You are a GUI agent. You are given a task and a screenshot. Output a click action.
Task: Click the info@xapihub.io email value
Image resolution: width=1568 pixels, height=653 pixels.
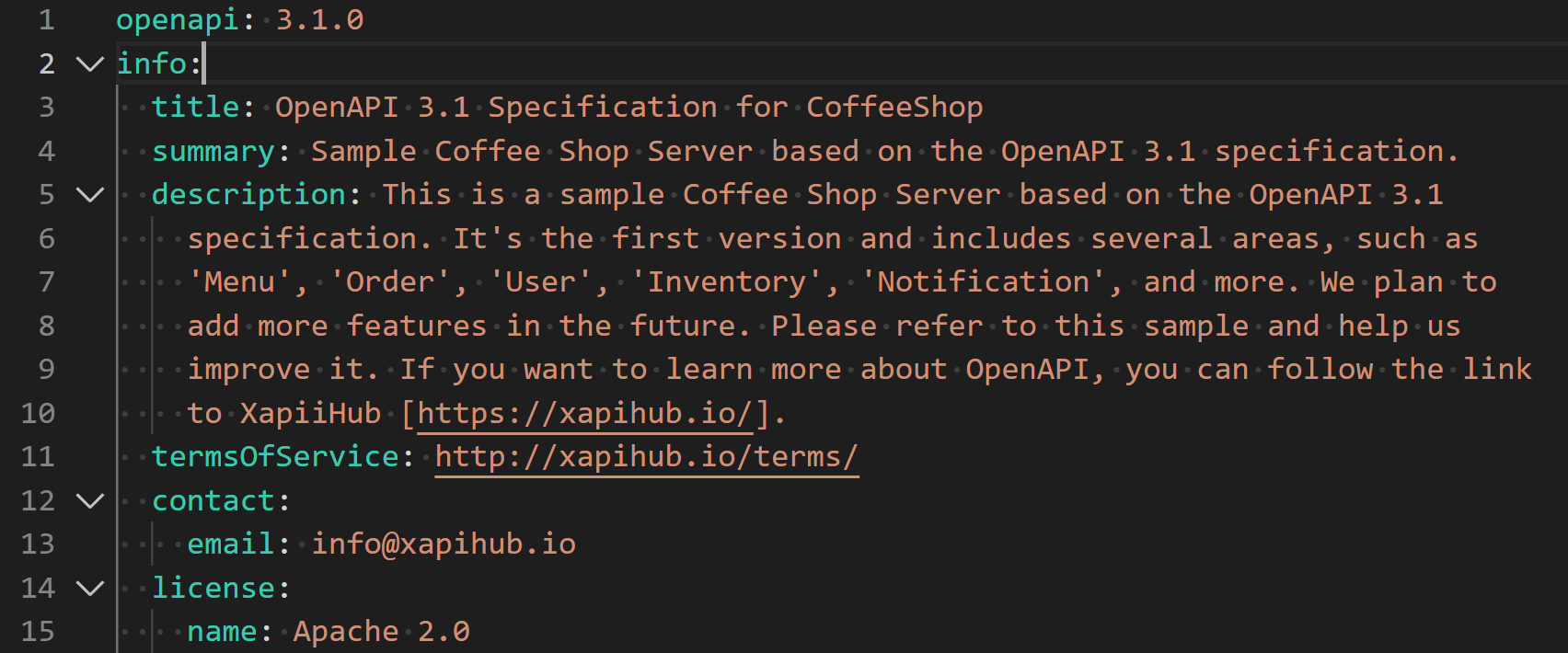coord(444,544)
